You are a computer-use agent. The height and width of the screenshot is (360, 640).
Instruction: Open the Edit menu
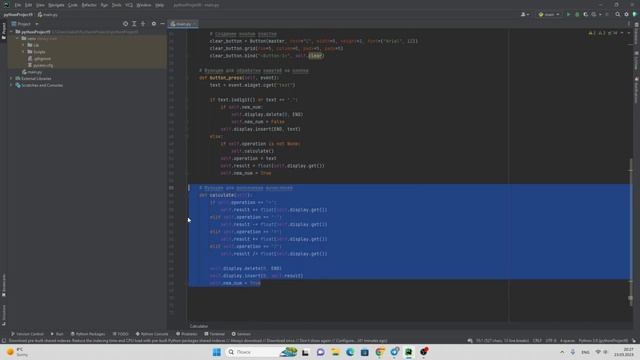(28, 5)
